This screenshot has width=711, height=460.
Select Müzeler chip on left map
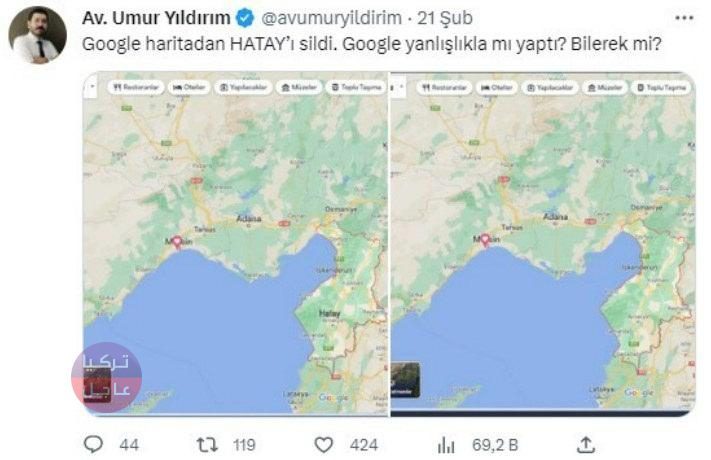299,87
